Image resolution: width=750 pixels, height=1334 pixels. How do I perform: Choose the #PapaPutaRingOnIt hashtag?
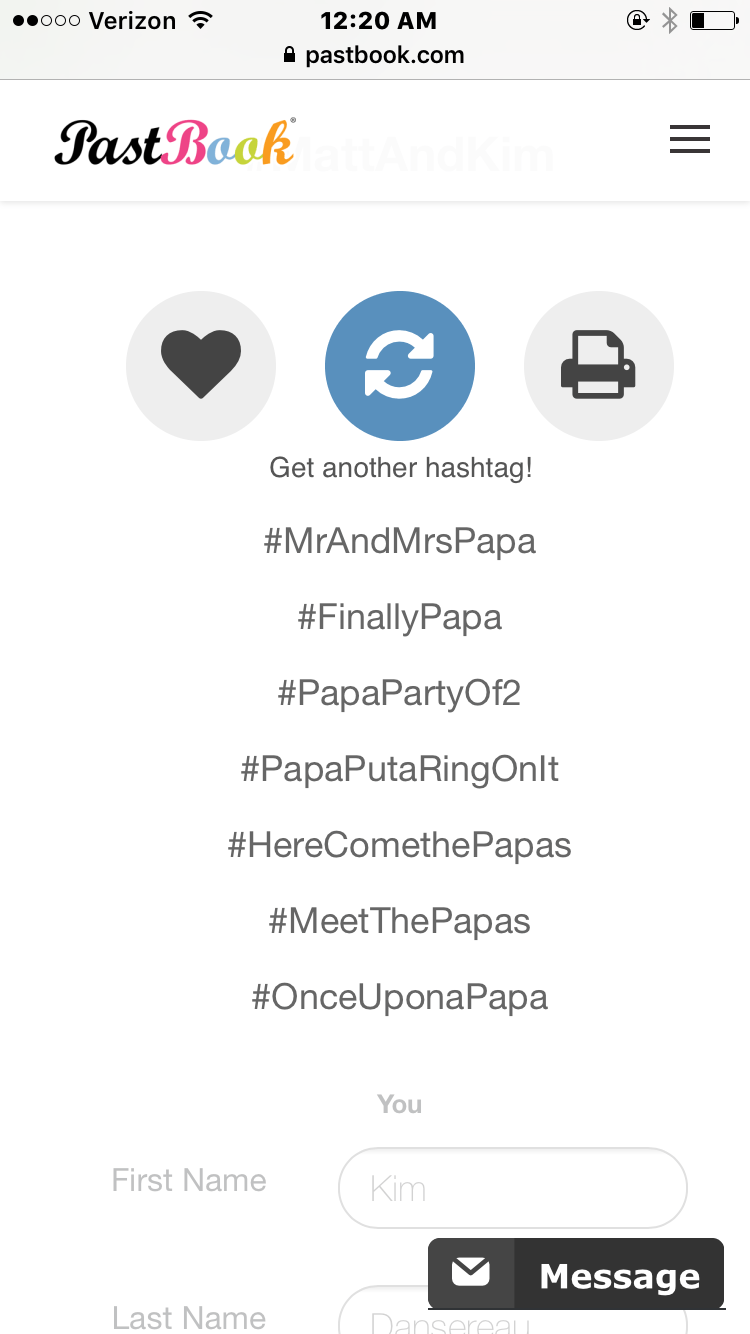400,769
